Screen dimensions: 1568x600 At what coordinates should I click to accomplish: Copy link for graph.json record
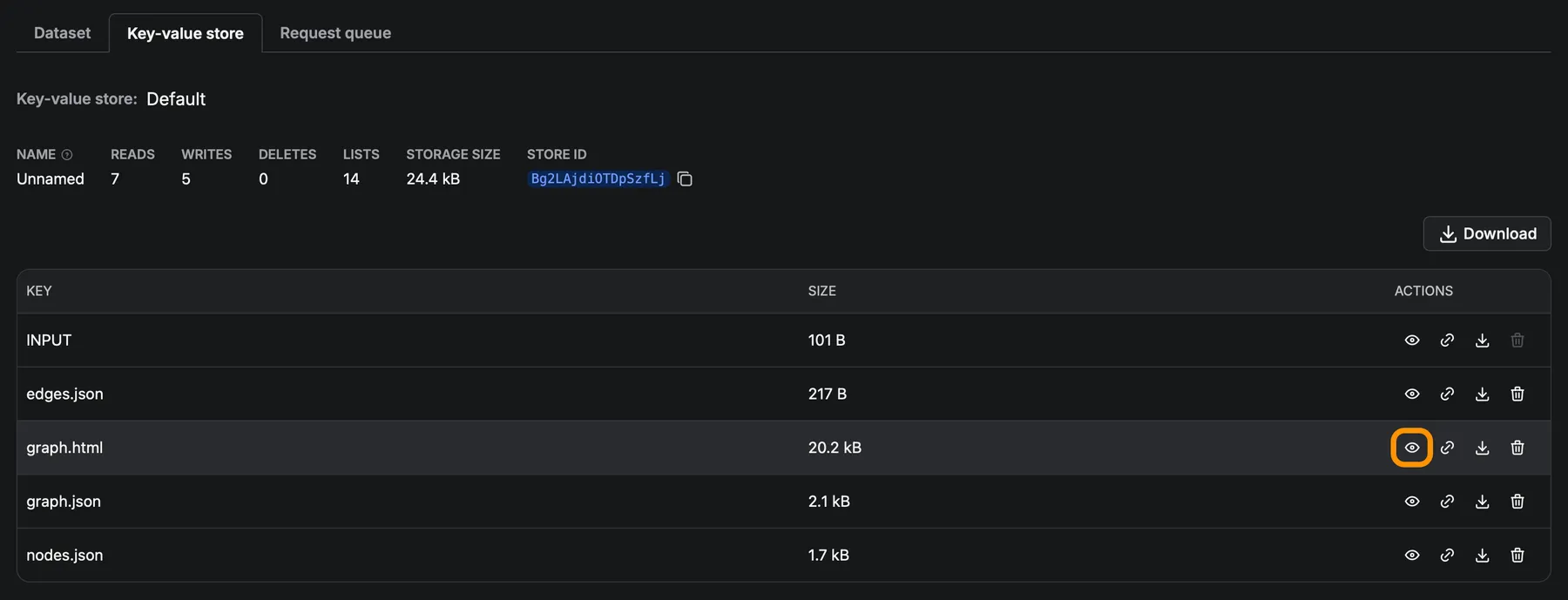pos(1447,502)
